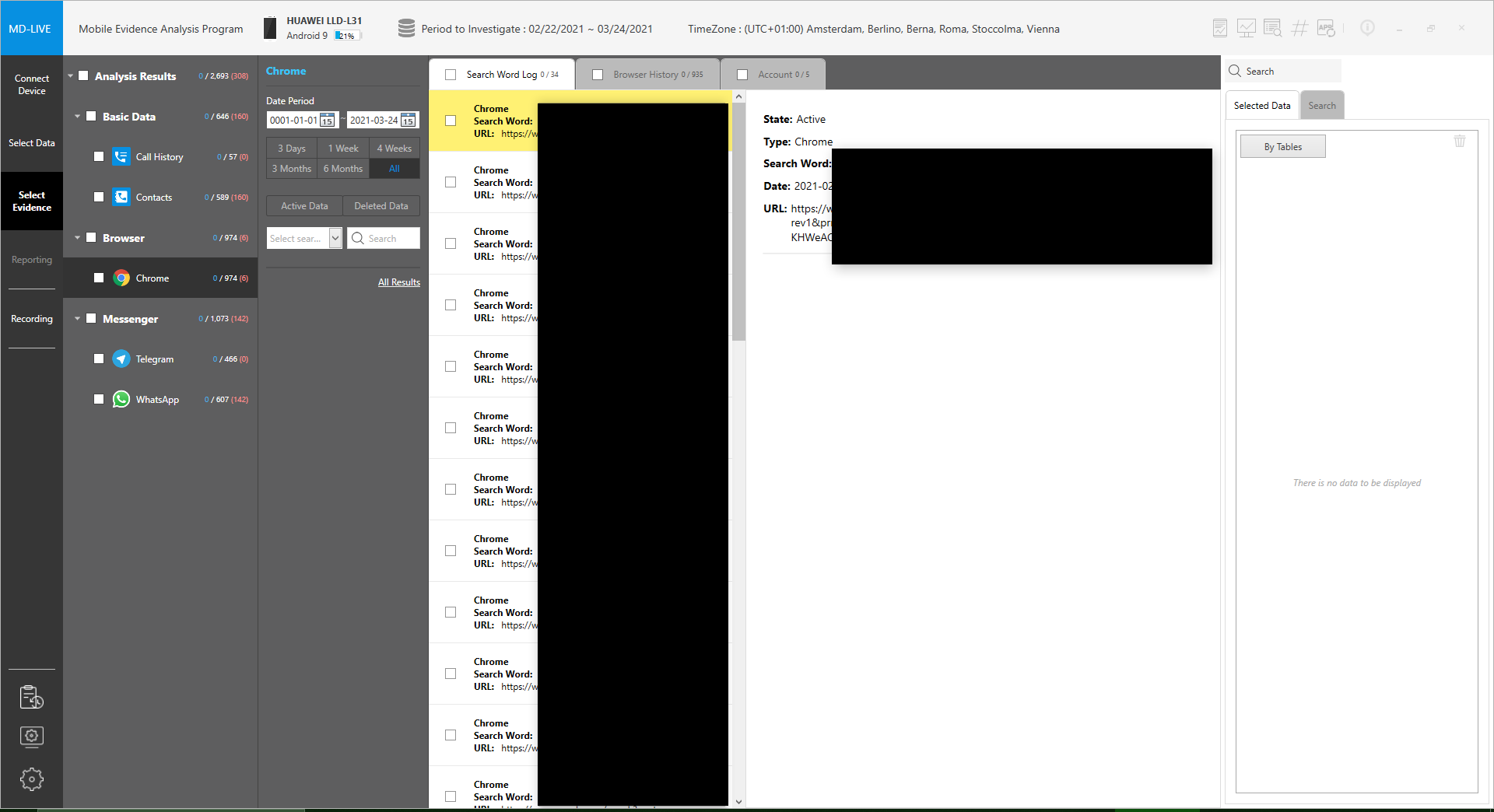Open the monitor chart statistics icon
Image resolution: width=1494 pixels, height=812 pixels.
tap(1247, 29)
